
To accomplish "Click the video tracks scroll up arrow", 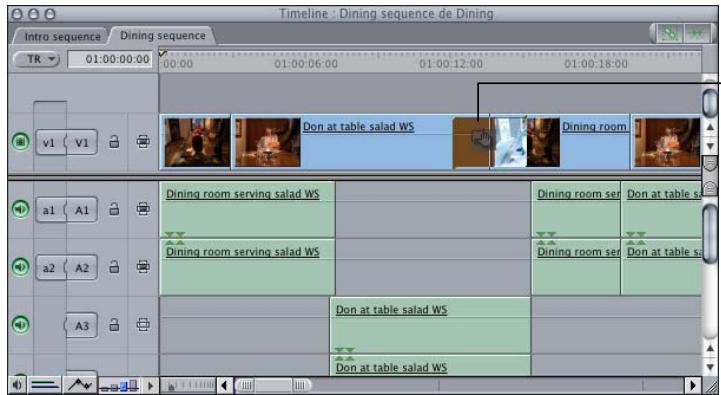I will [x=710, y=127].
